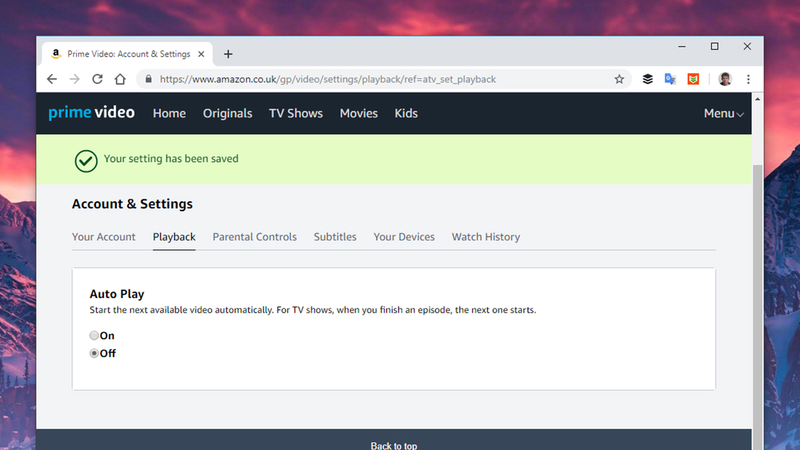
Task: Open the browser home page icon
Action: (x=120, y=79)
